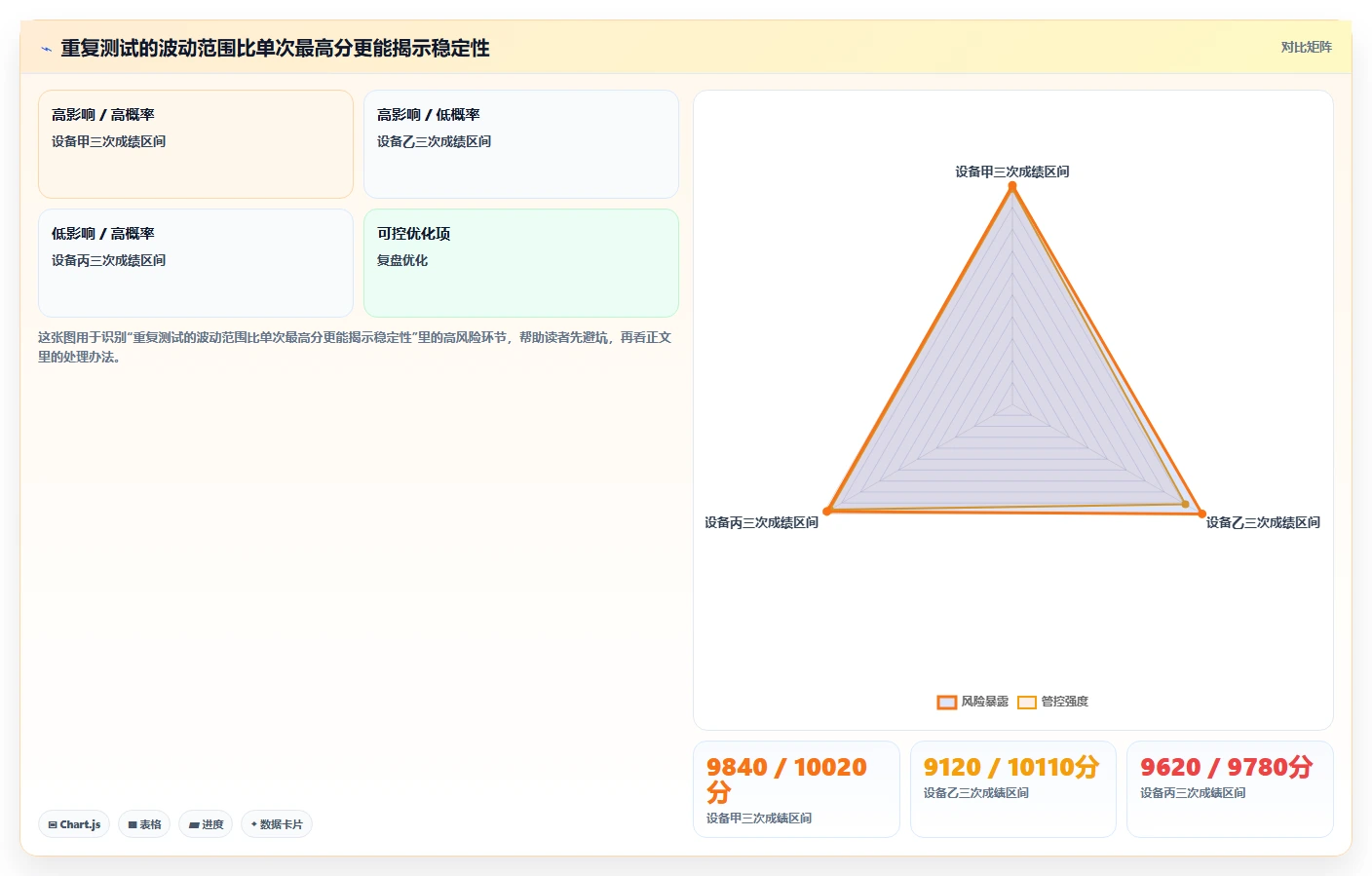This screenshot has height=876, width=1372.
Task: Click the description paragraph starting with 这张图用于识别
Action: click(355, 347)
